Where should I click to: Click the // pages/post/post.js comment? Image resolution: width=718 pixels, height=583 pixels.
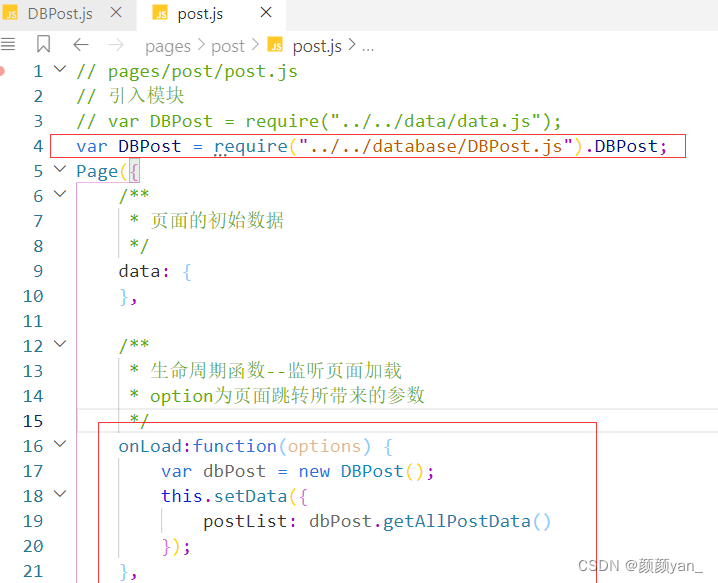(x=187, y=71)
